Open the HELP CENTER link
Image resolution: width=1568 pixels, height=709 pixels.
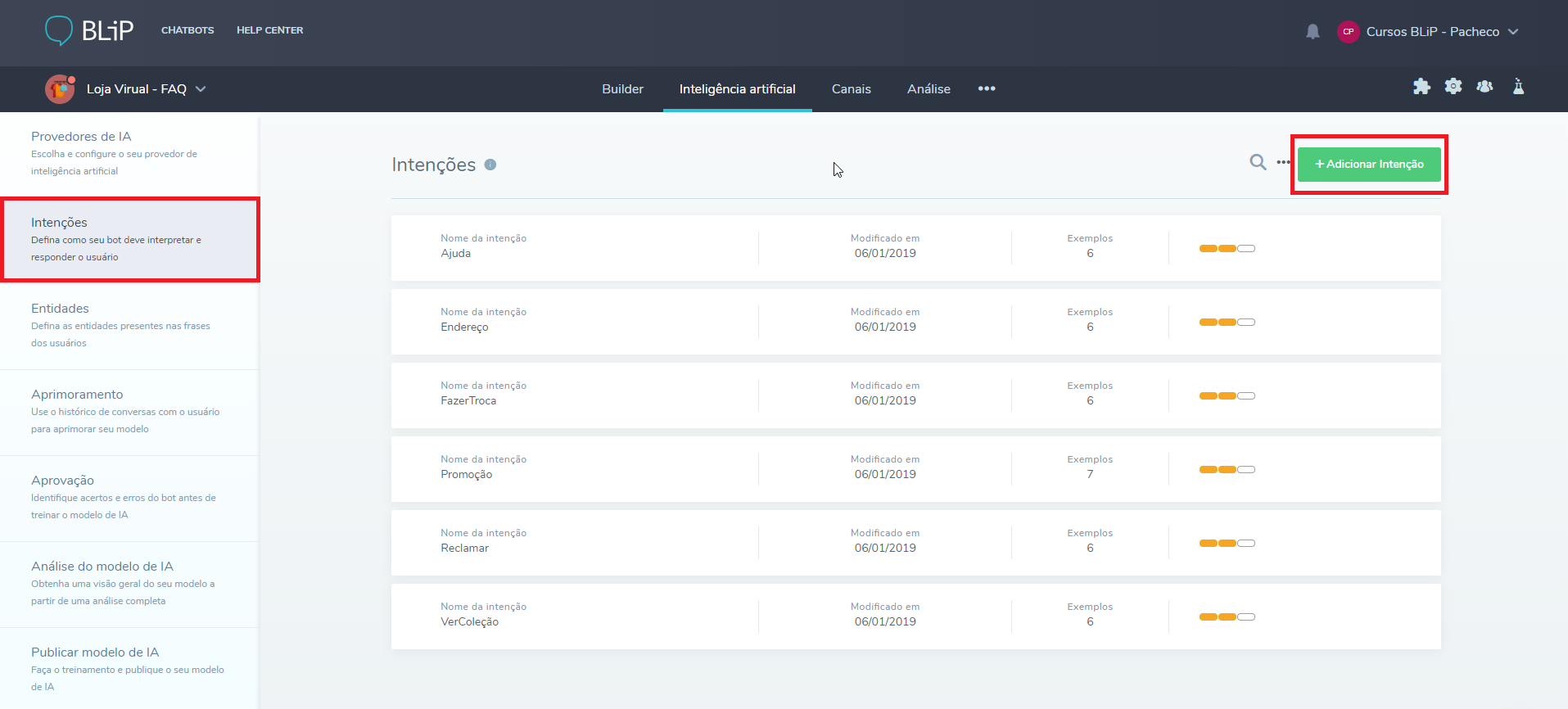[269, 30]
